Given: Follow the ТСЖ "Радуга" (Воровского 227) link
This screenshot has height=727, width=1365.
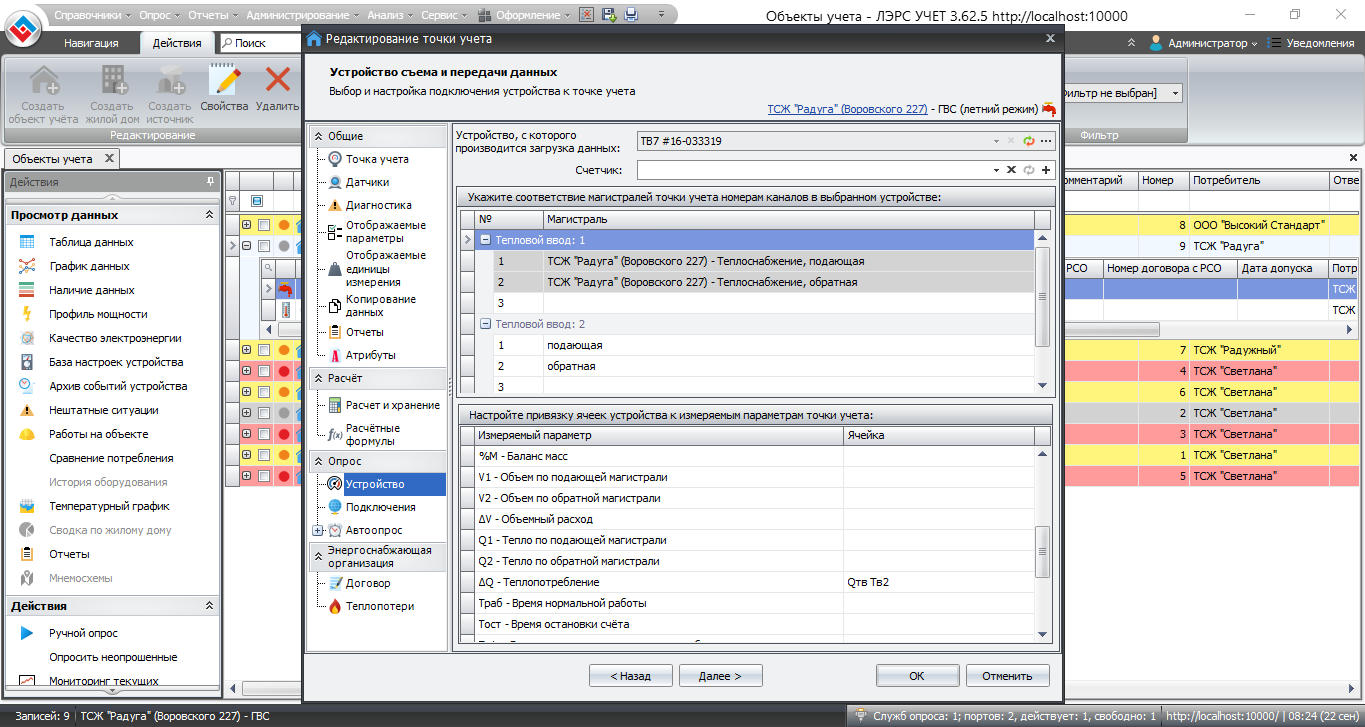Looking at the screenshot, I should (x=847, y=108).
